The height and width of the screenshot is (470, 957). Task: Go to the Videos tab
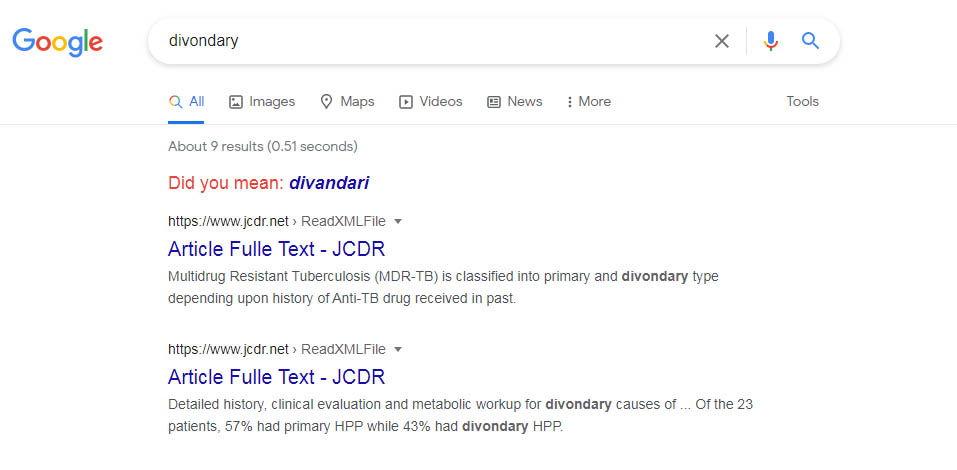tap(431, 101)
